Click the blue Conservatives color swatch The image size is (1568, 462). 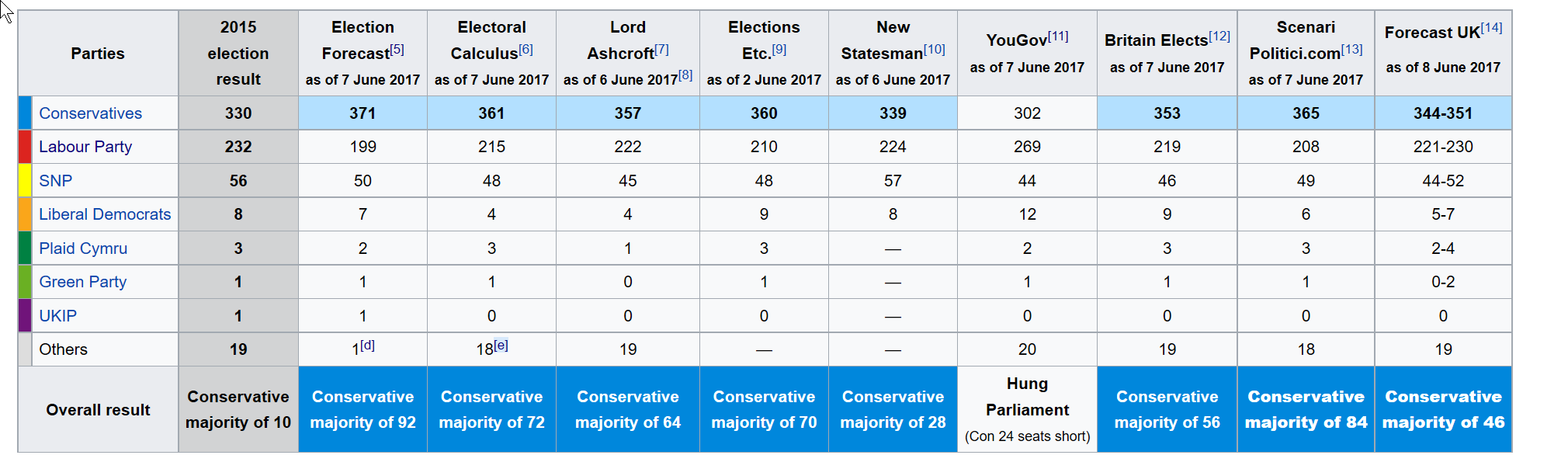click(25, 113)
